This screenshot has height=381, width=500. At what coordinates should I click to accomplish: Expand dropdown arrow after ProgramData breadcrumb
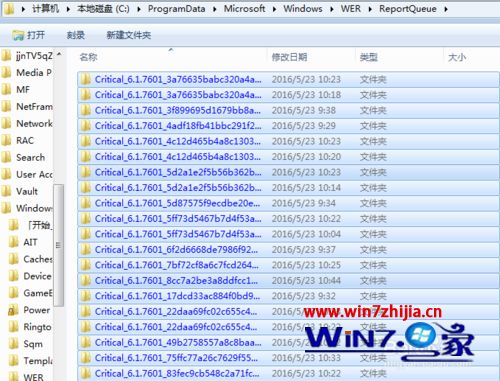[214, 9]
